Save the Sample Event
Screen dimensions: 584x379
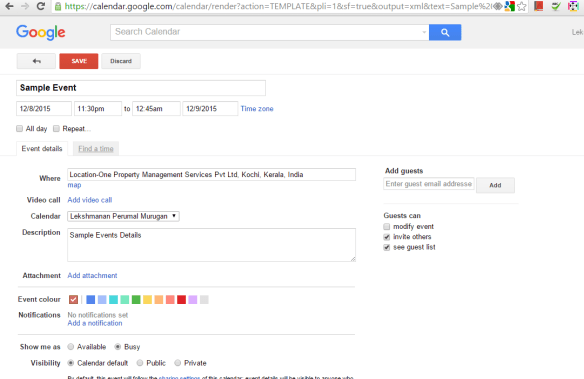pos(79,61)
